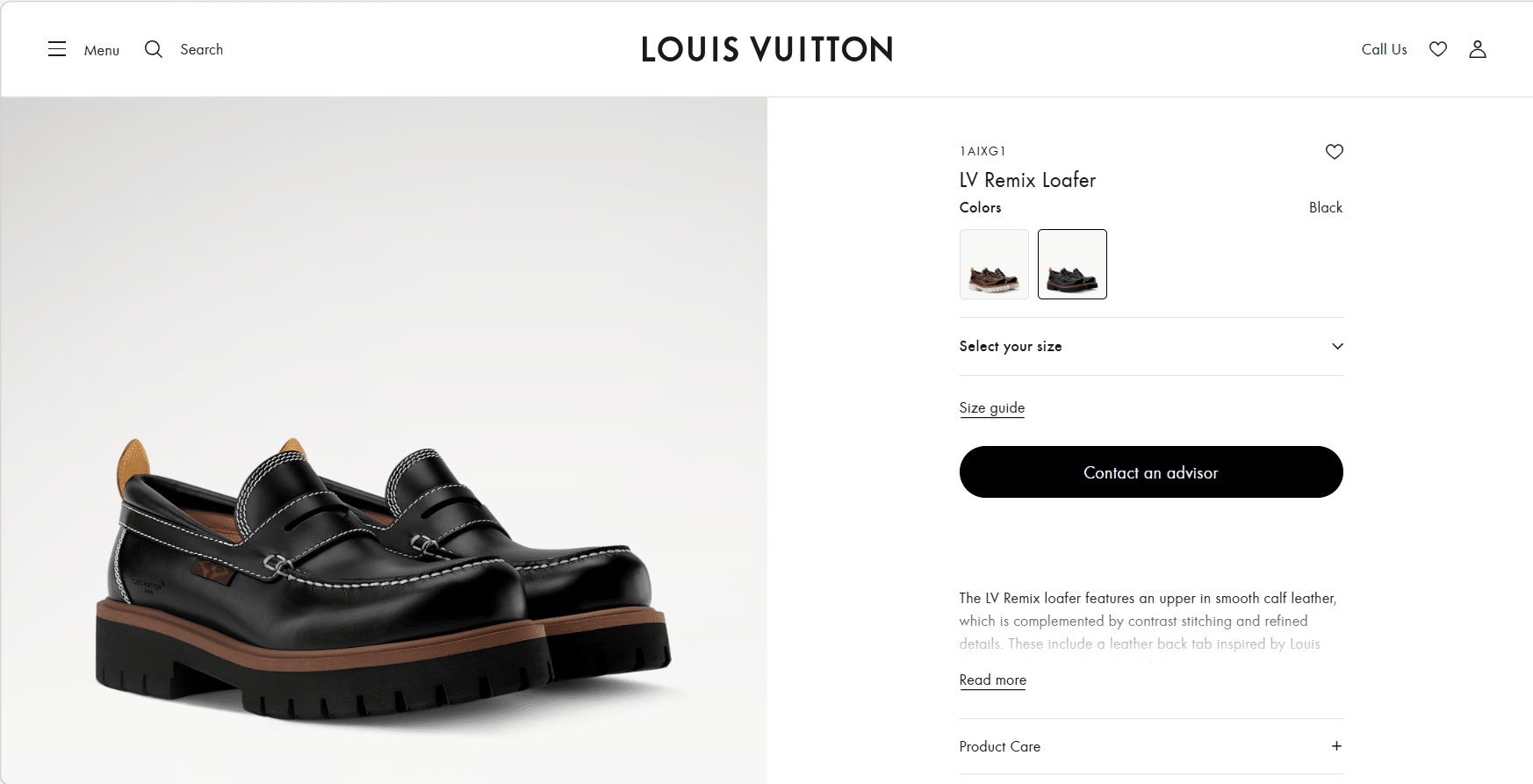Click the main loafer product image

pyautogui.click(x=383, y=579)
